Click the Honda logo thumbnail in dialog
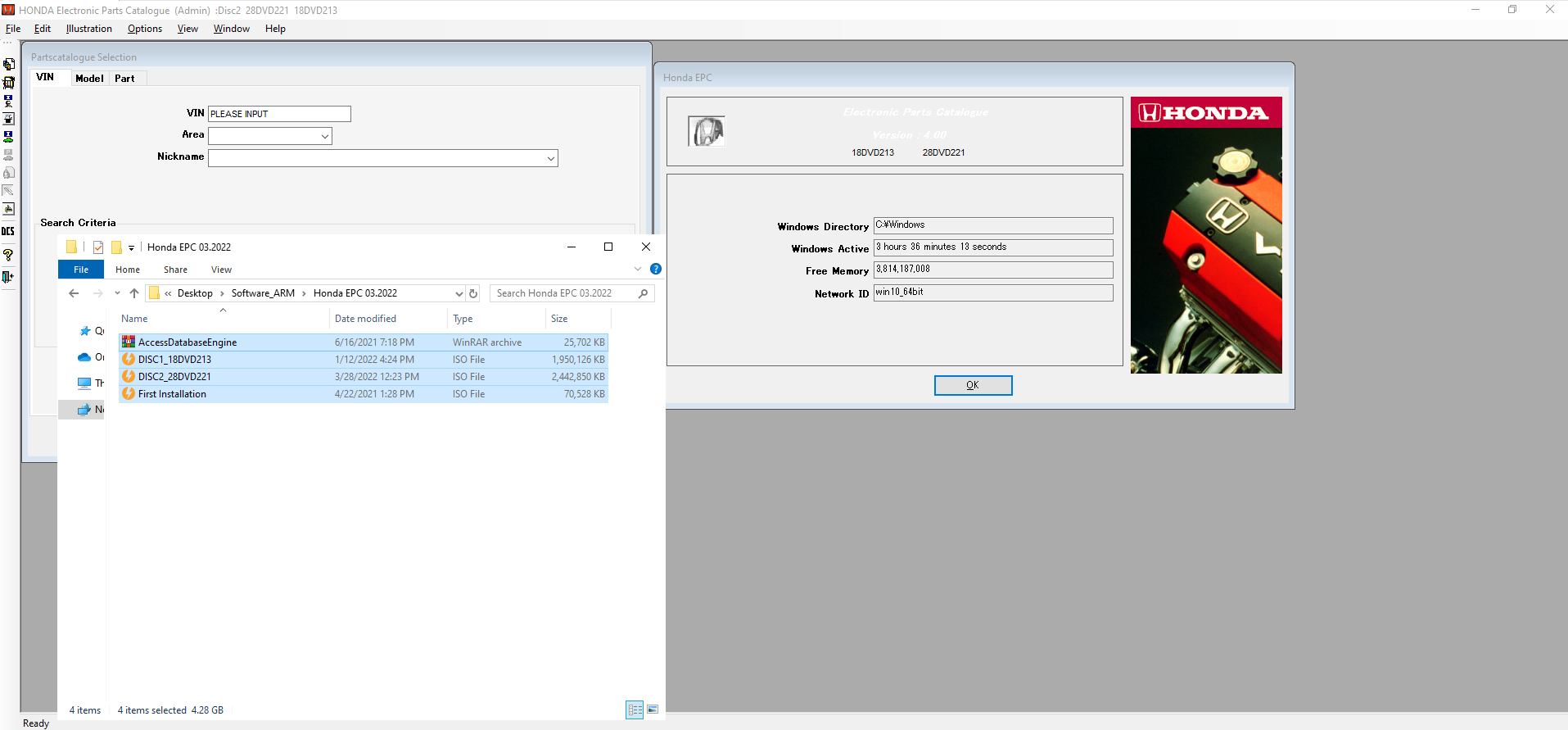Viewport: 1568px width, 730px height. [x=706, y=131]
